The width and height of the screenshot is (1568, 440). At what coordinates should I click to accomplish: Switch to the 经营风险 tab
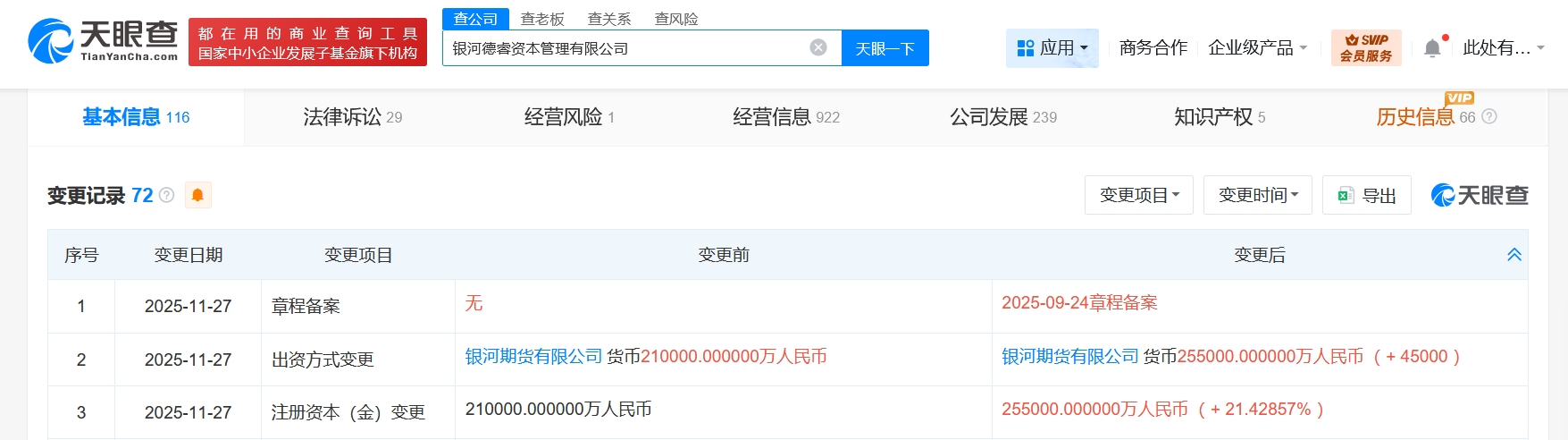(x=569, y=117)
